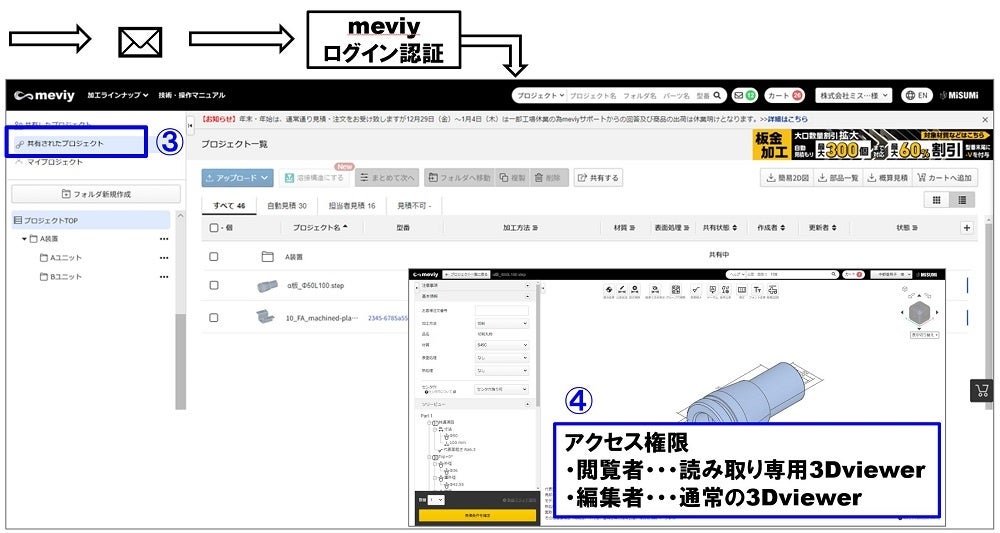Screen dimensions: 1000x533
Task: Click the カートへ追加 button
Action: tap(945, 178)
